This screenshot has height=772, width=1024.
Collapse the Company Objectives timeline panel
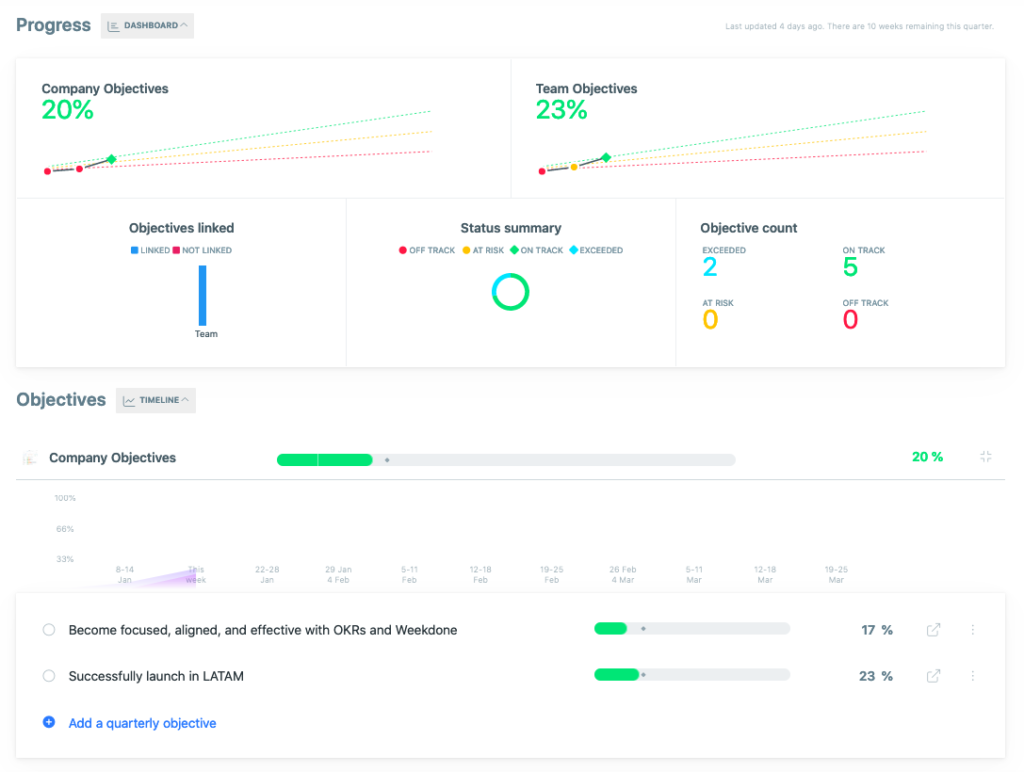point(986,457)
